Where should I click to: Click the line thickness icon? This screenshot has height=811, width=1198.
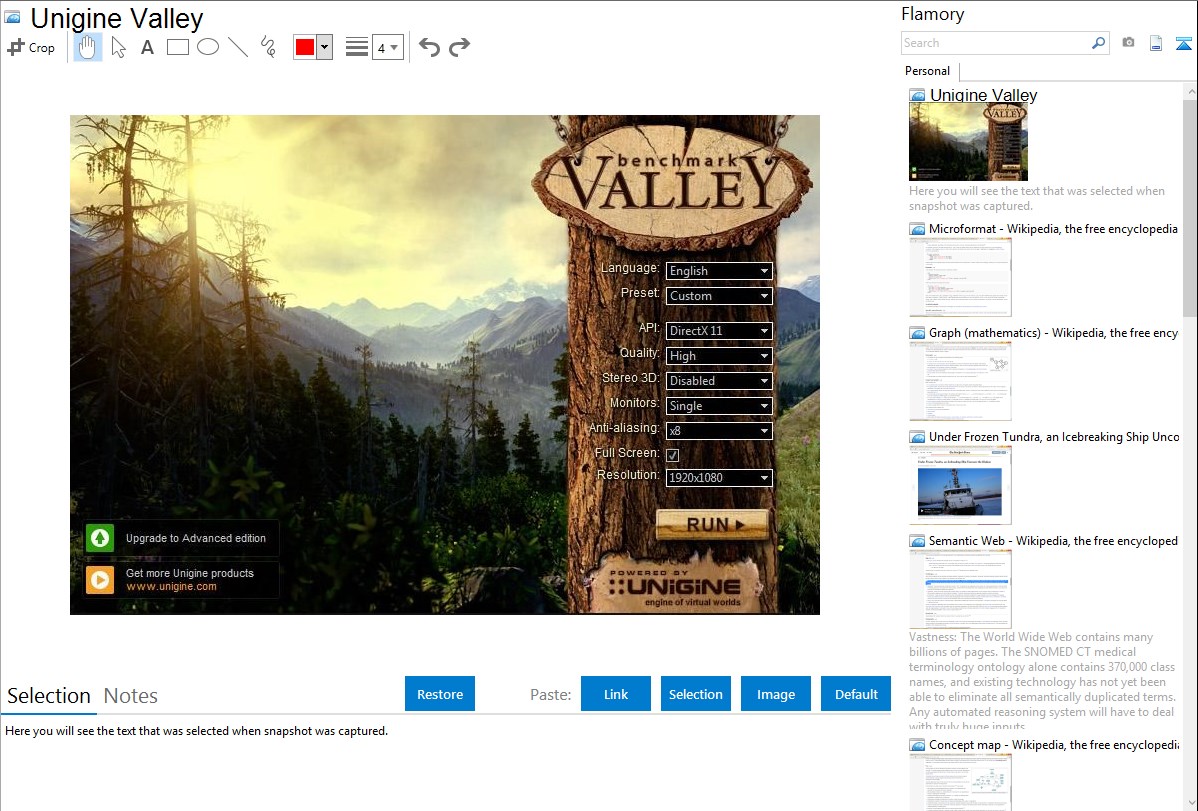coord(357,47)
